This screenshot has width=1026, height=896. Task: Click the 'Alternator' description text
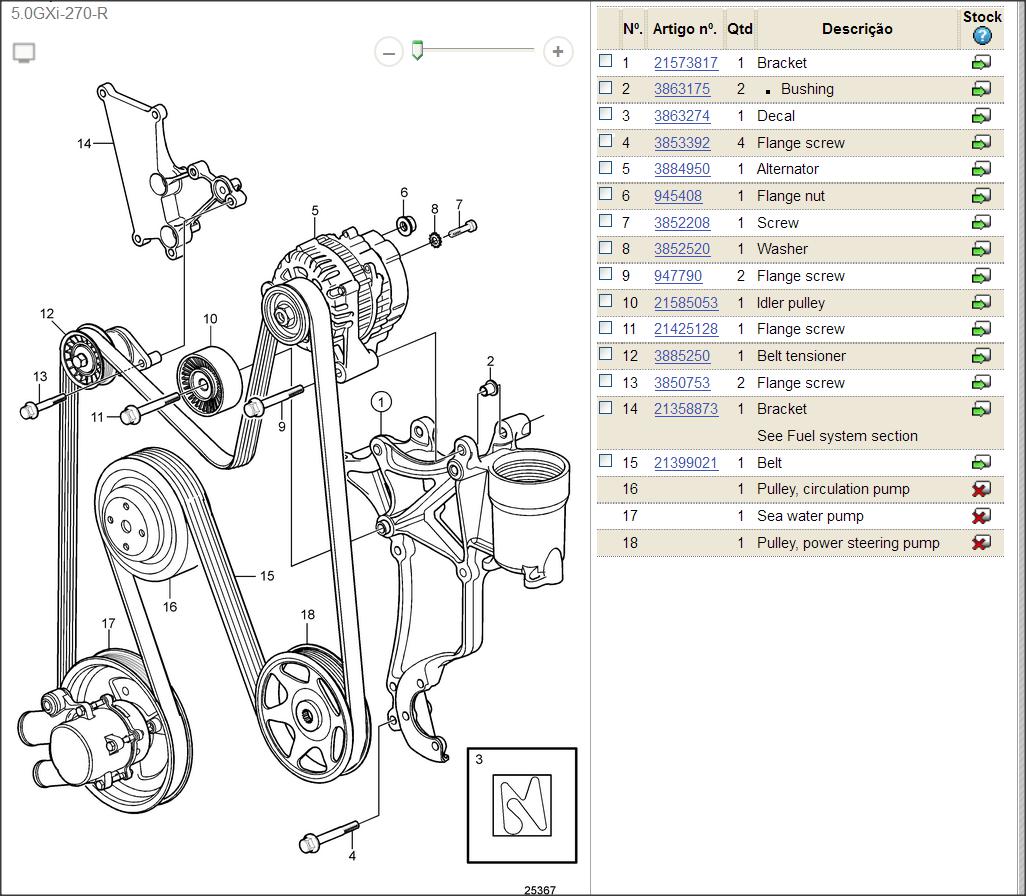coord(787,169)
